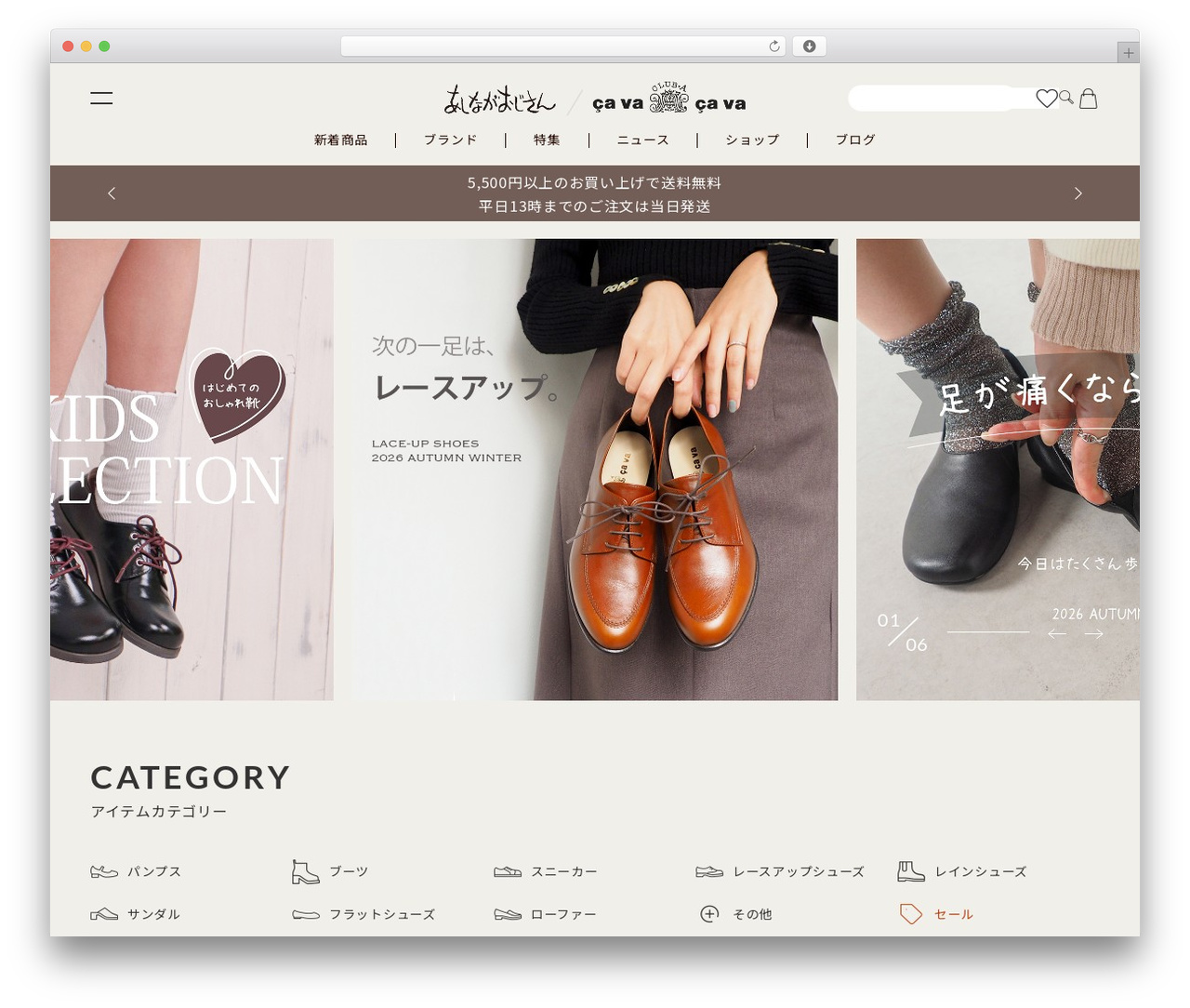The width and height of the screenshot is (1190, 1008).
Task: Click the heart wishlist icon
Action: point(1047,98)
